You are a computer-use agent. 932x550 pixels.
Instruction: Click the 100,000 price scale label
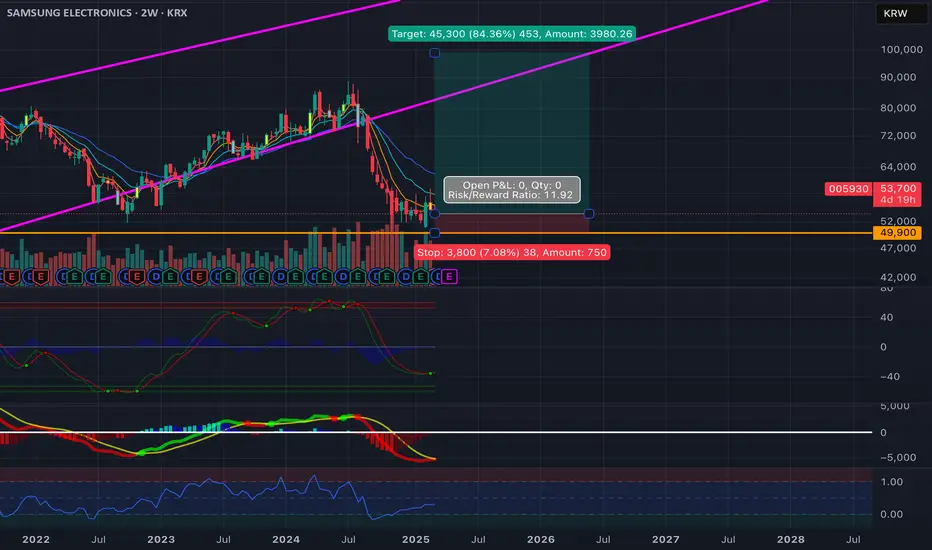click(901, 50)
